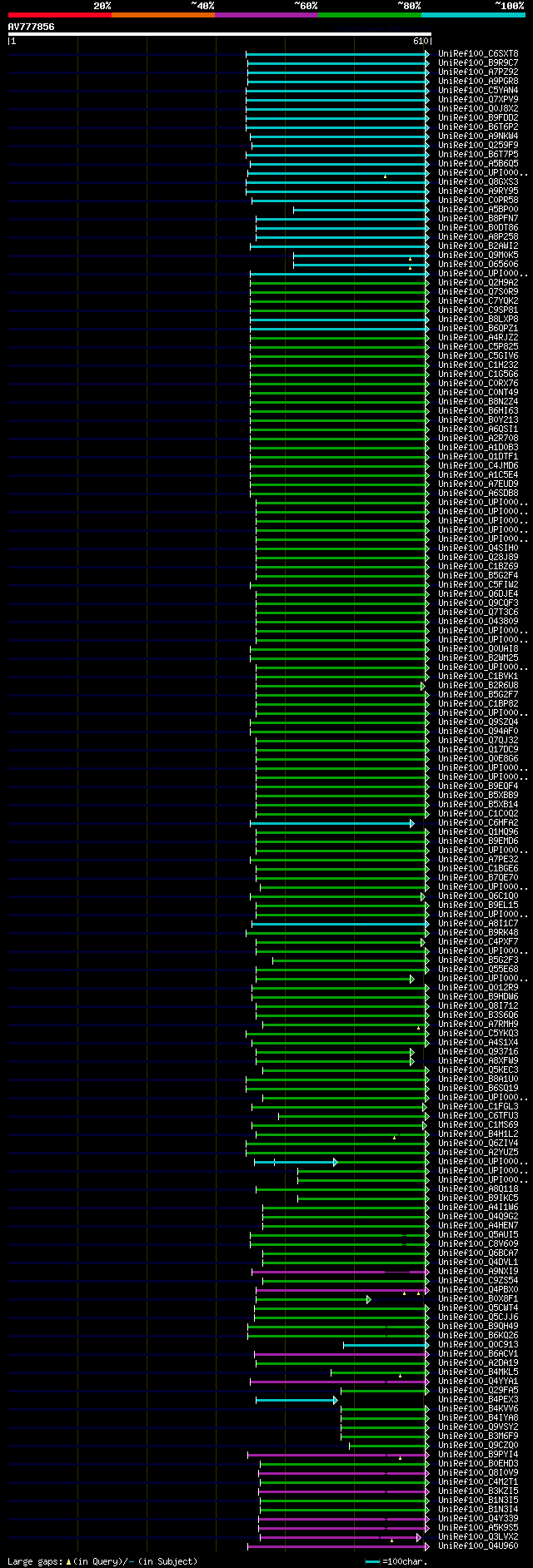Select the label UniRef100_C1H232
Viewport: 533px width, 1568px height.
478,365
